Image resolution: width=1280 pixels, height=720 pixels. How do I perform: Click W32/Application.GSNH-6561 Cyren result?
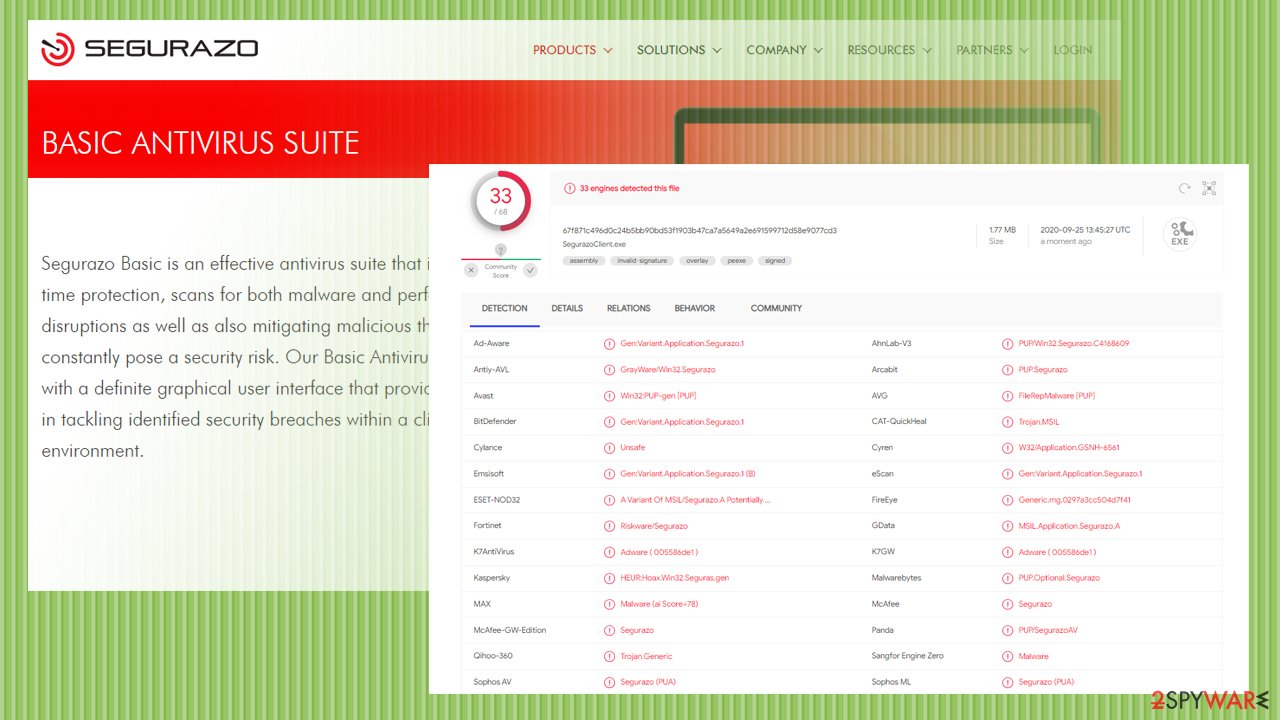1069,447
